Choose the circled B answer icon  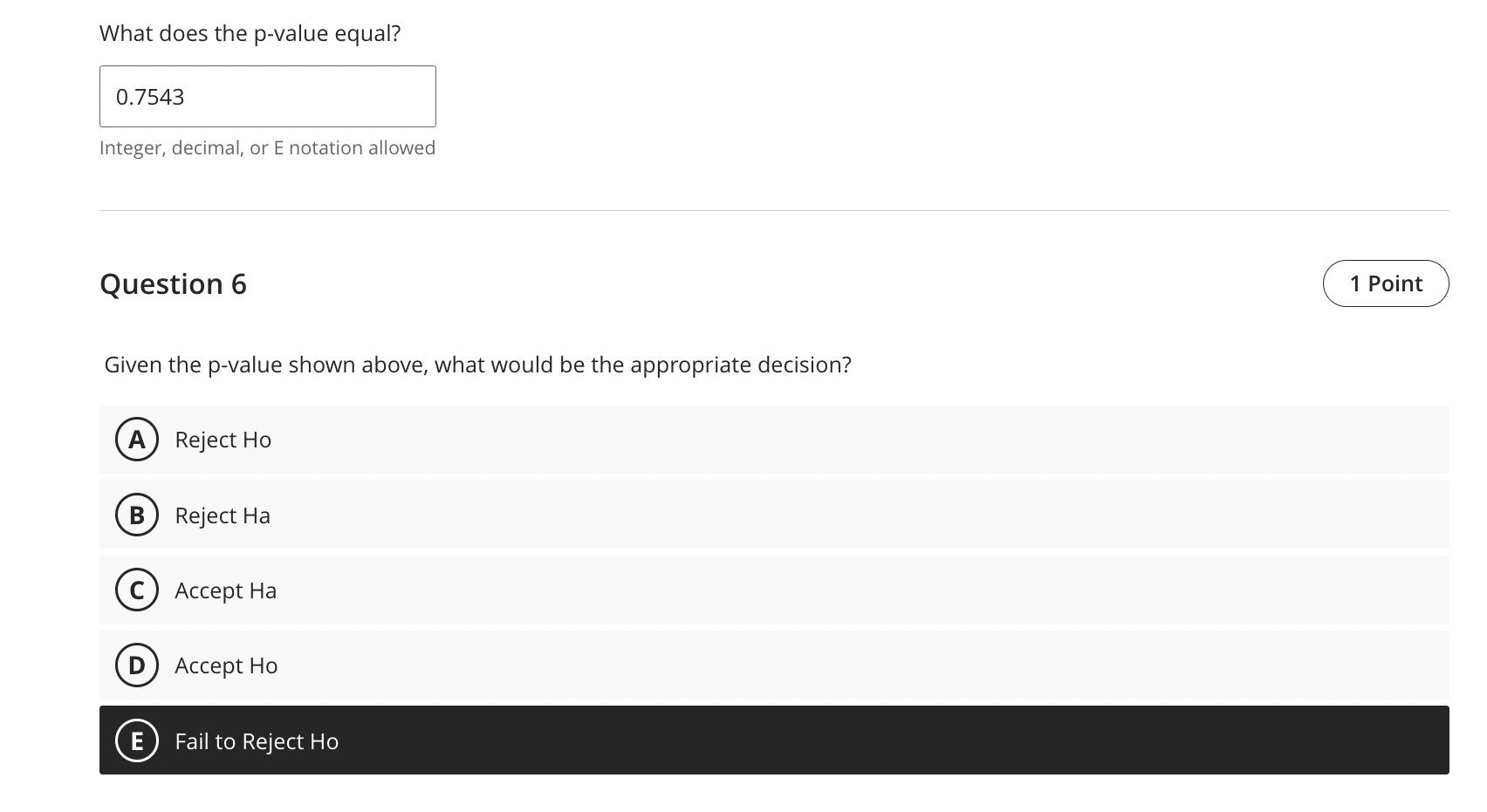[x=137, y=515]
